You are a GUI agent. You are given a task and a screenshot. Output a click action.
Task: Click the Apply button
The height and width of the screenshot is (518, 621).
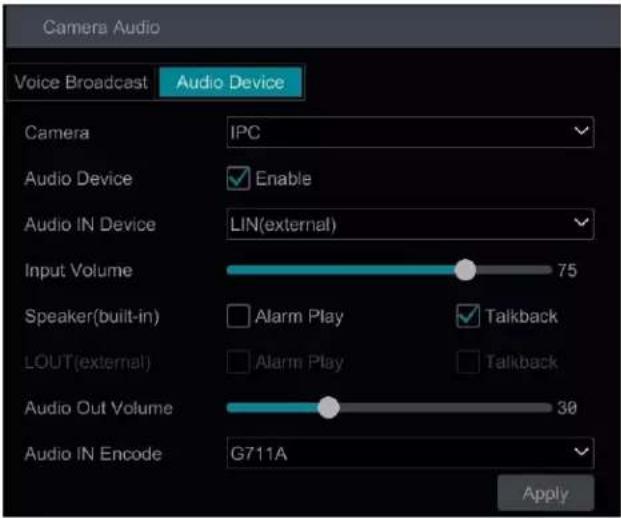coord(546,493)
